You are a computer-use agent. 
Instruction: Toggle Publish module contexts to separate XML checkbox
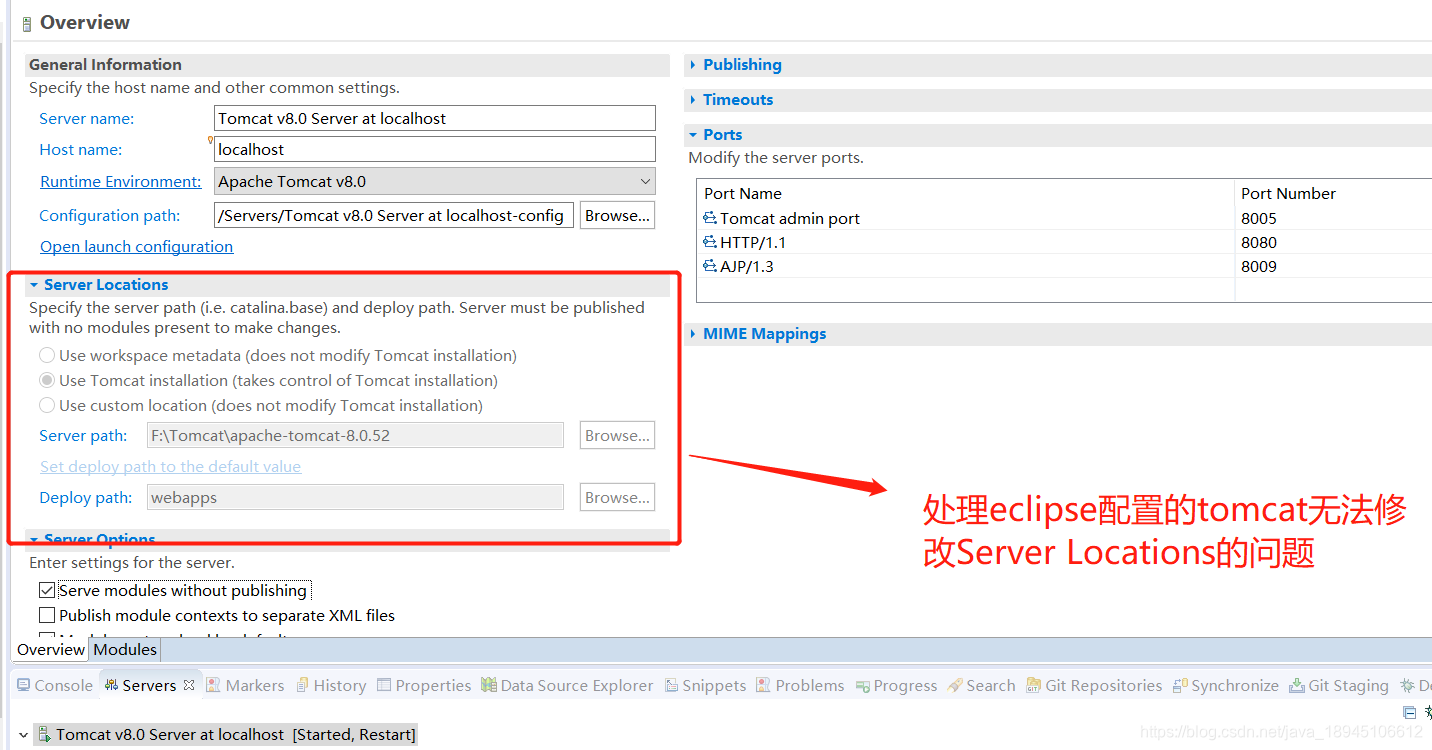coord(47,615)
